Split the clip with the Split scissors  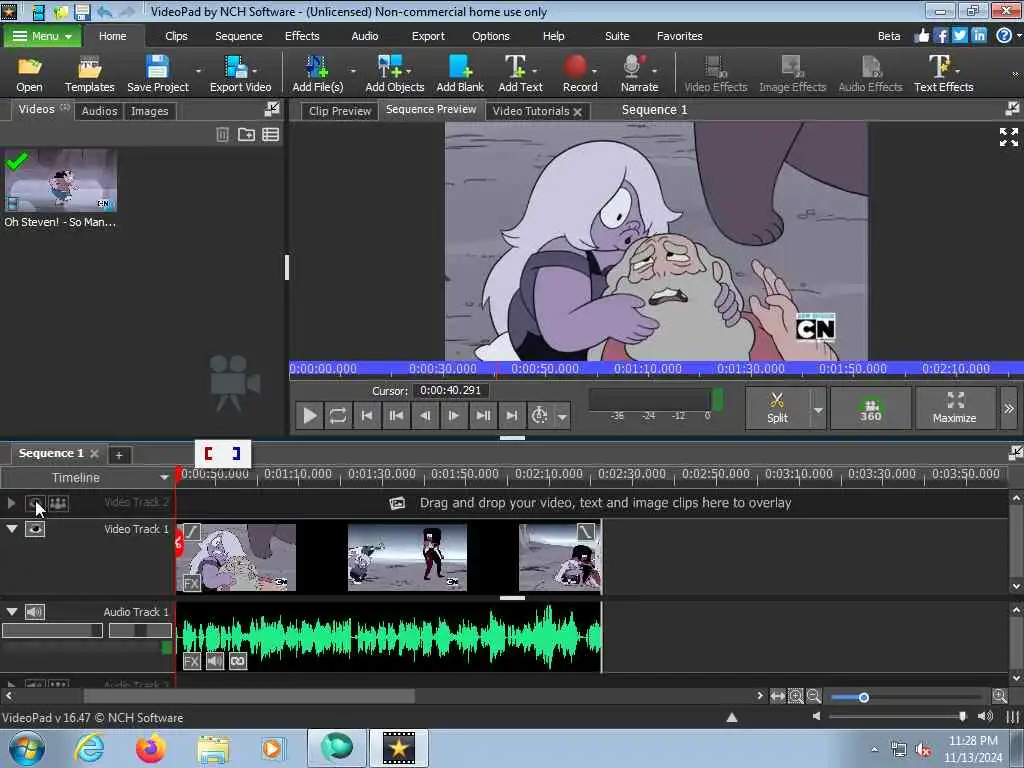[x=777, y=408]
